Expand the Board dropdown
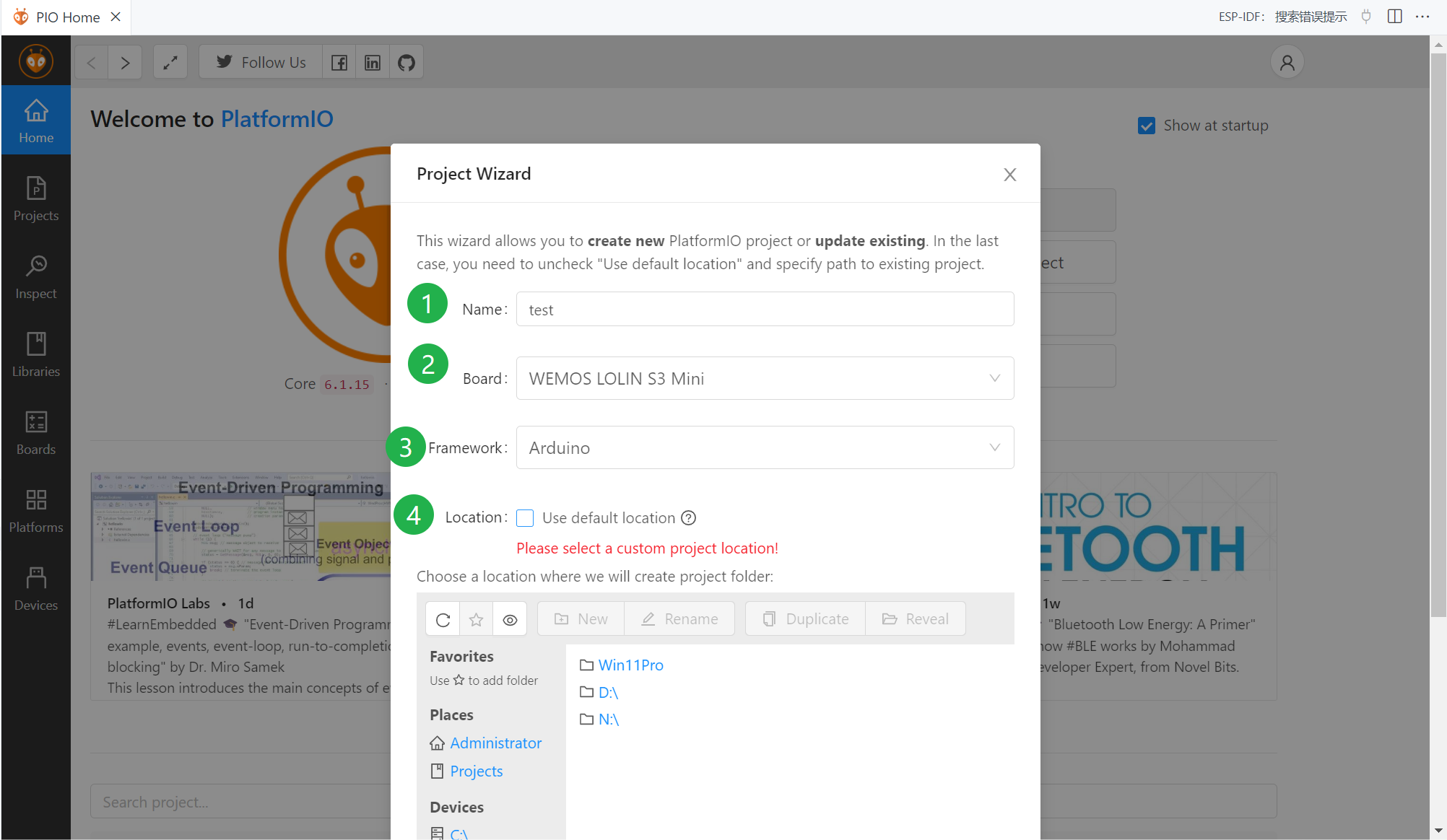The height and width of the screenshot is (840, 1447). pos(765,378)
